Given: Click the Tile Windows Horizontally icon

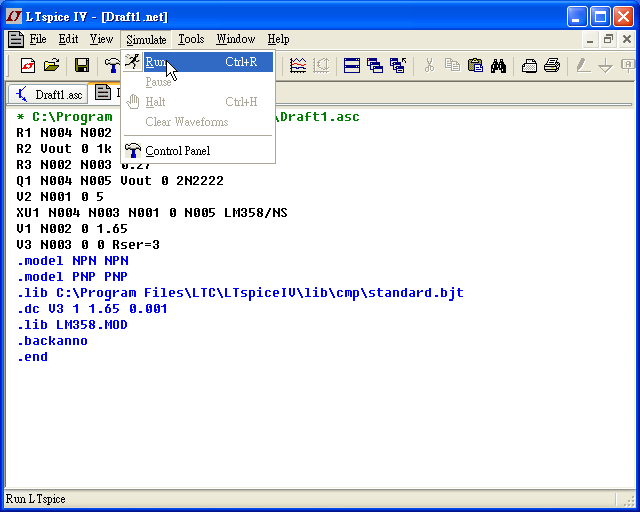Looking at the screenshot, I should click(x=352, y=65).
